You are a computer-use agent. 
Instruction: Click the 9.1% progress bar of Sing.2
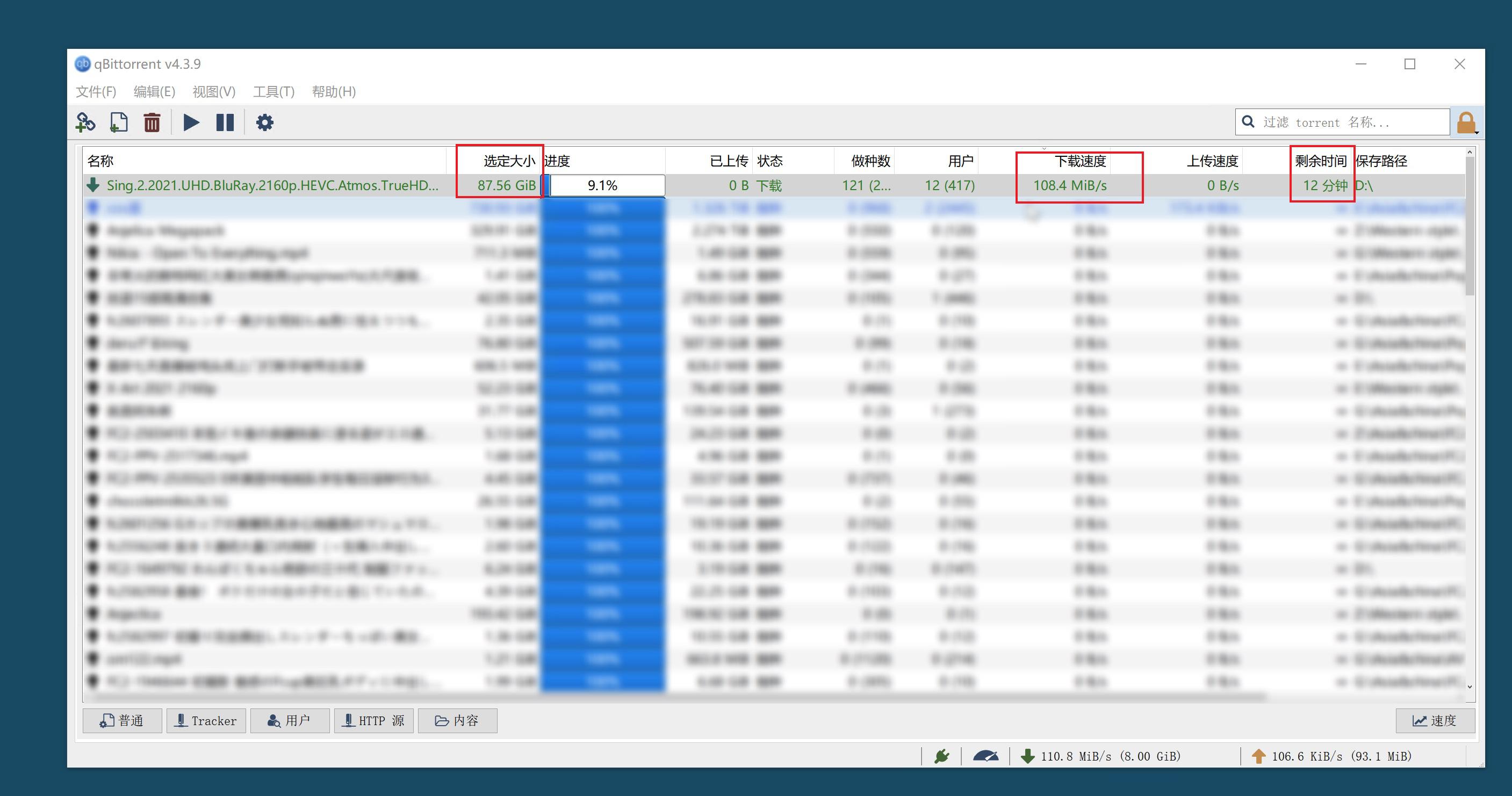coord(603,185)
